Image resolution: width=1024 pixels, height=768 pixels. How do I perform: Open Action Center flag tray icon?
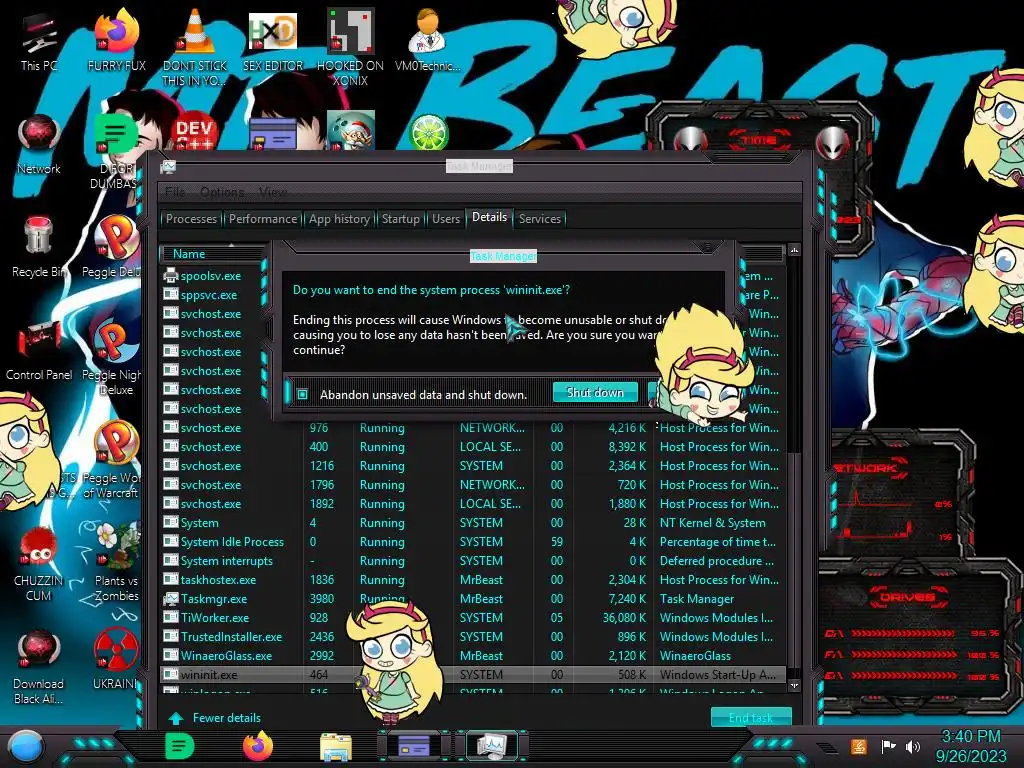tap(888, 746)
